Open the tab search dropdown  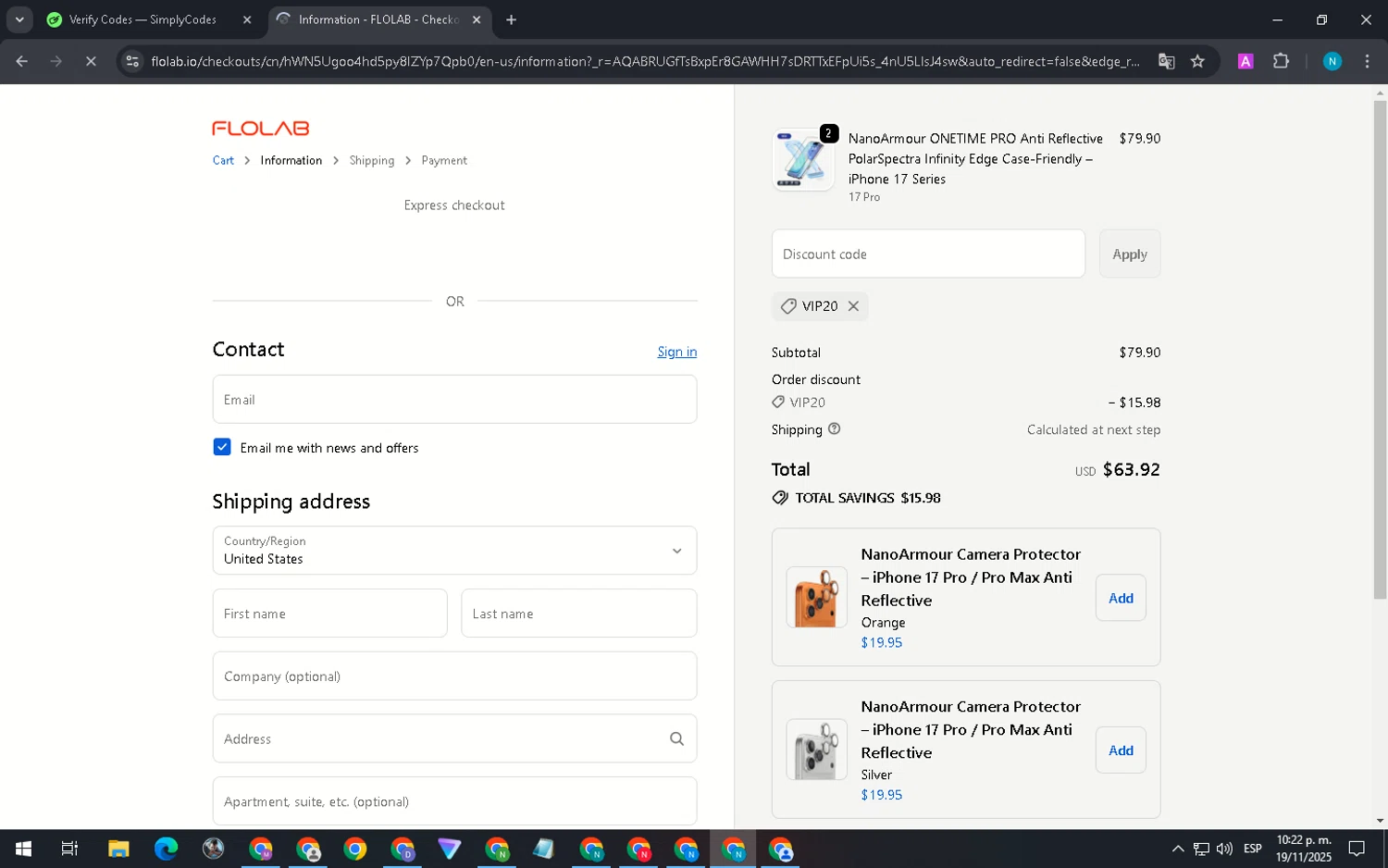click(19, 19)
